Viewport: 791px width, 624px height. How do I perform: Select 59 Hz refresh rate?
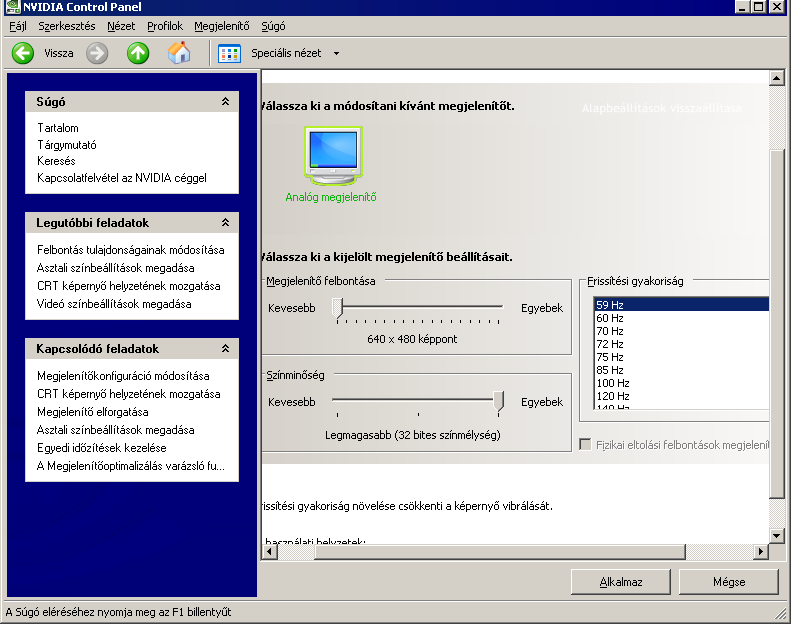[681, 305]
